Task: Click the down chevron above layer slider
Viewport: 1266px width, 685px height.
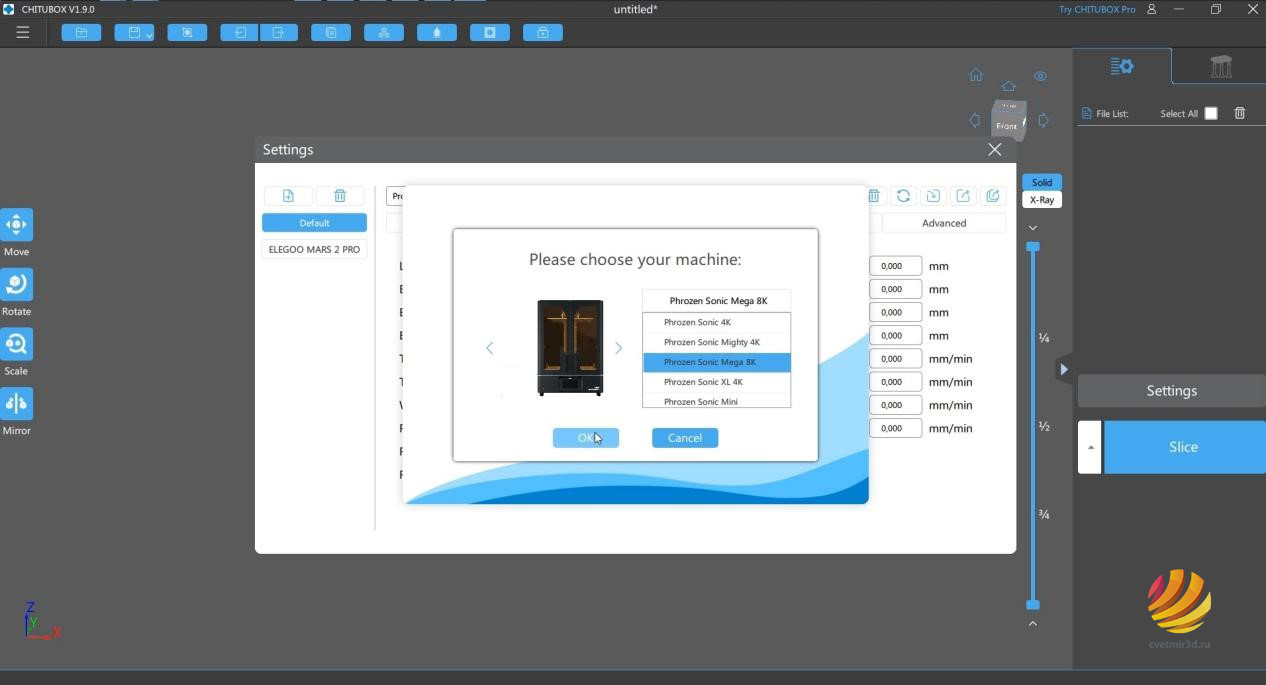Action: click(1033, 228)
